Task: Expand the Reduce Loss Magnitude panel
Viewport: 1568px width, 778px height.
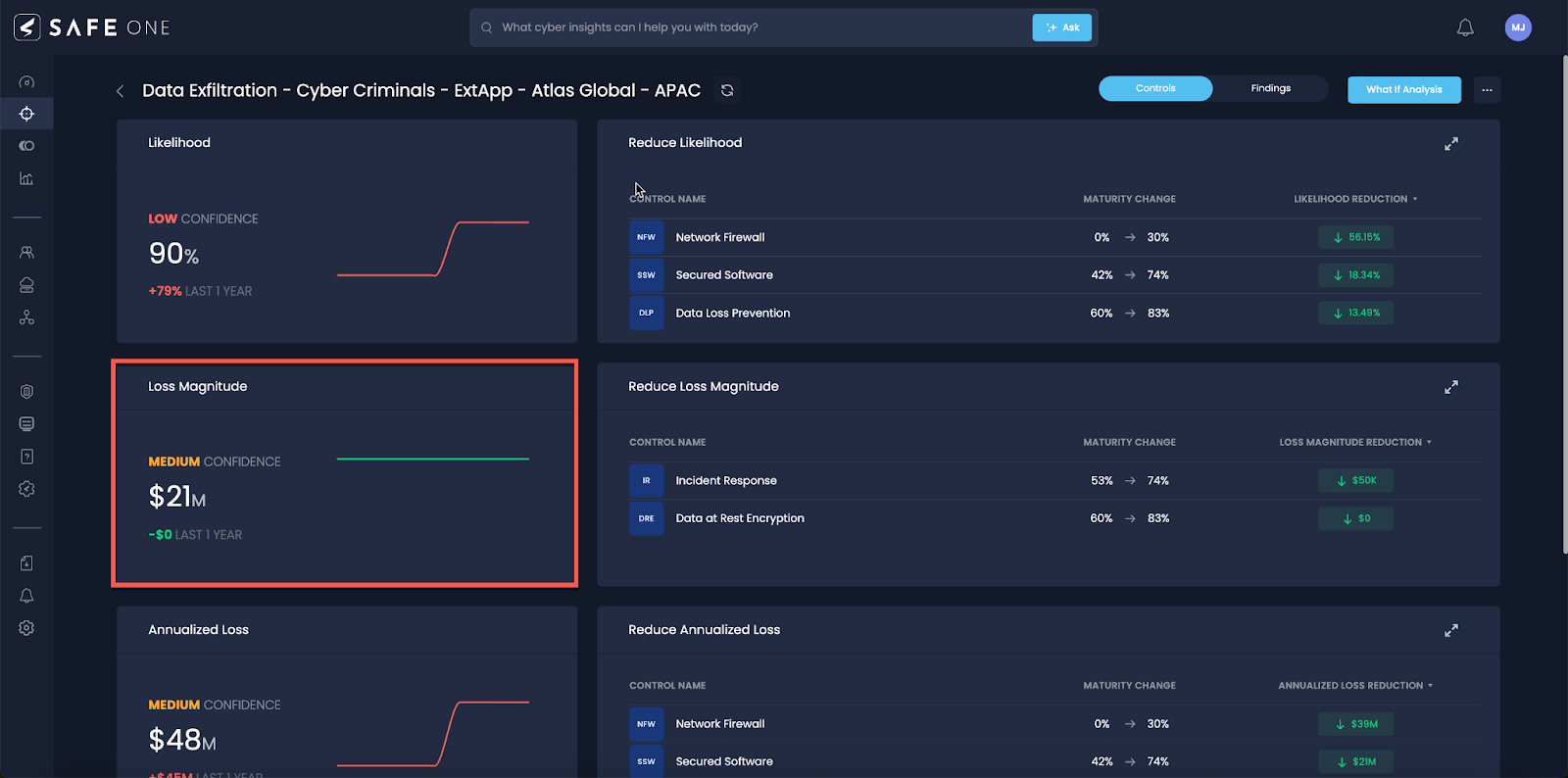Action: [1451, 387]
